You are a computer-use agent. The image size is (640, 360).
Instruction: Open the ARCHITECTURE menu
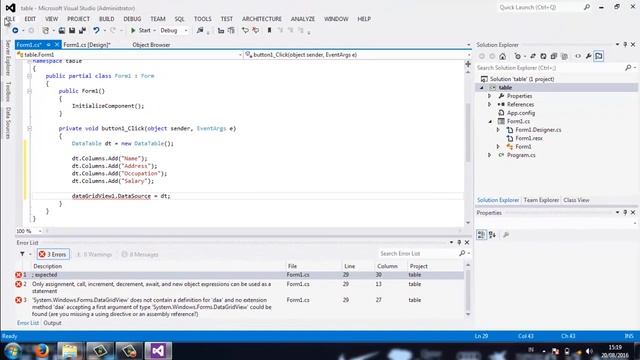[262, 19]
